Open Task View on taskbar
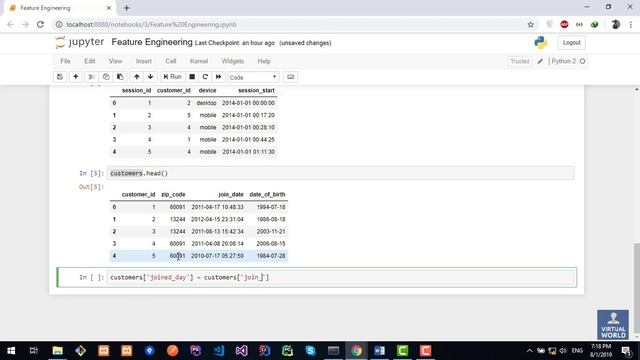 [x=34, y=351]
